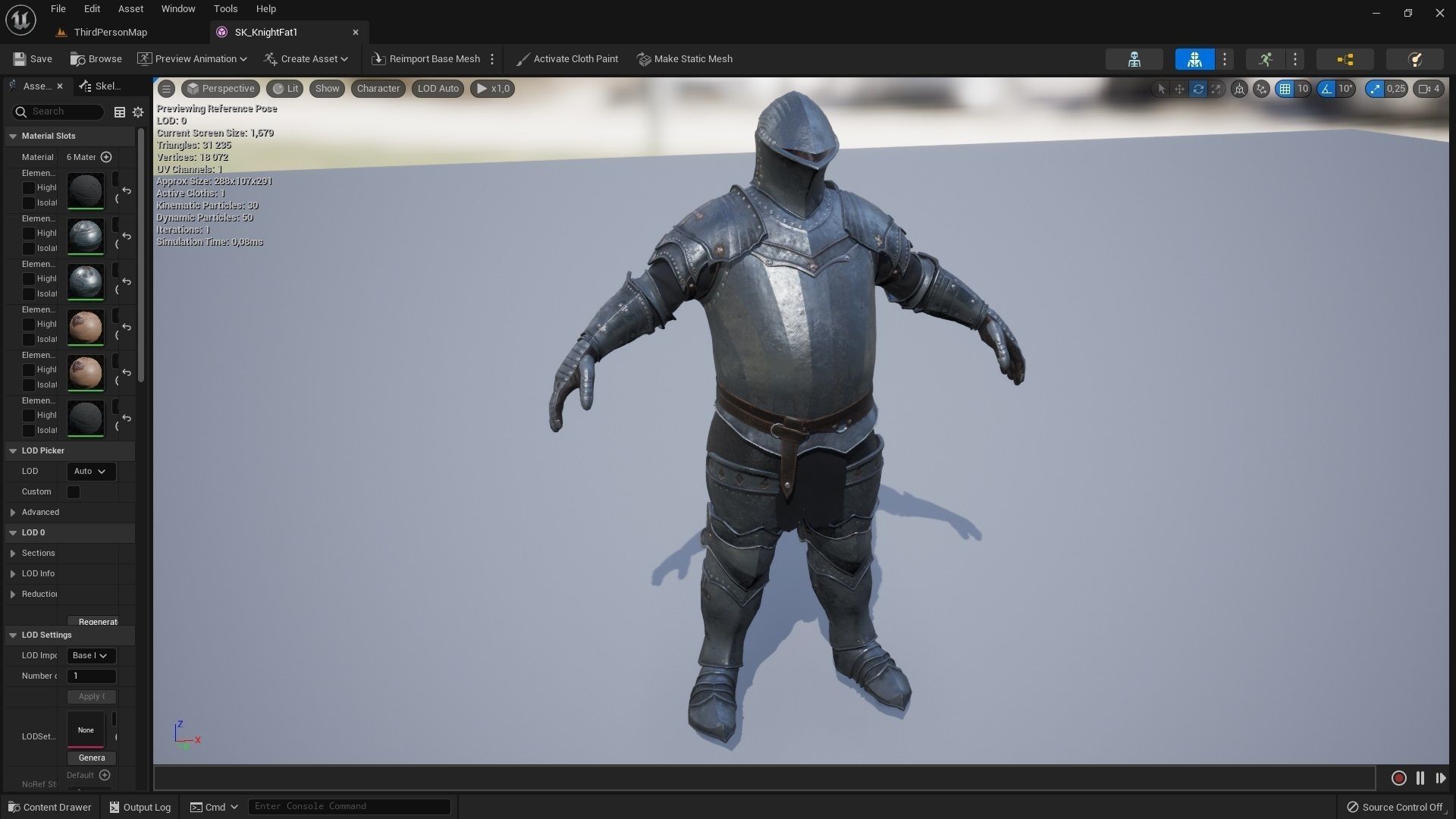Image resolution: width=1456 pixels, height=819 pixels.
Task: Open the Window menu
Action: pyautogui.click(x=178, y=8)
